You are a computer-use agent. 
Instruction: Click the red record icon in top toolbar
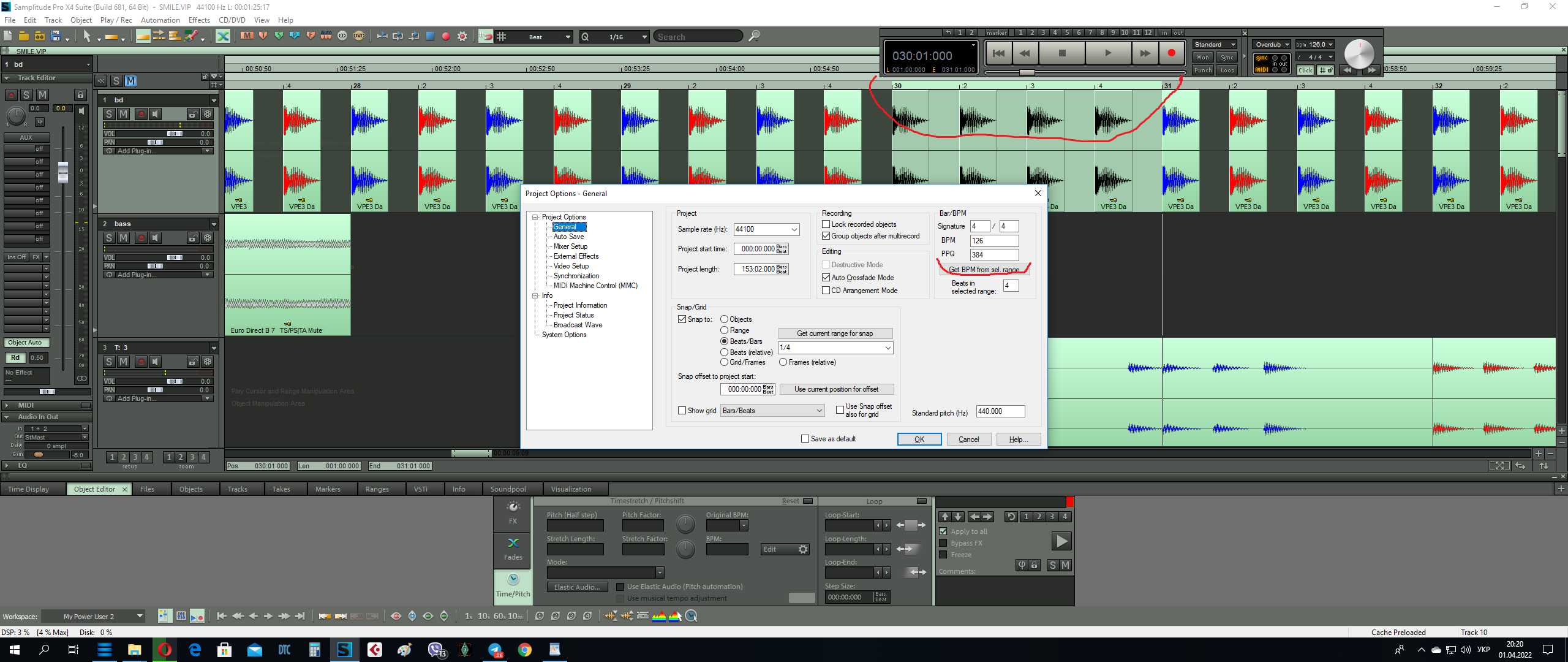(446, 36)
